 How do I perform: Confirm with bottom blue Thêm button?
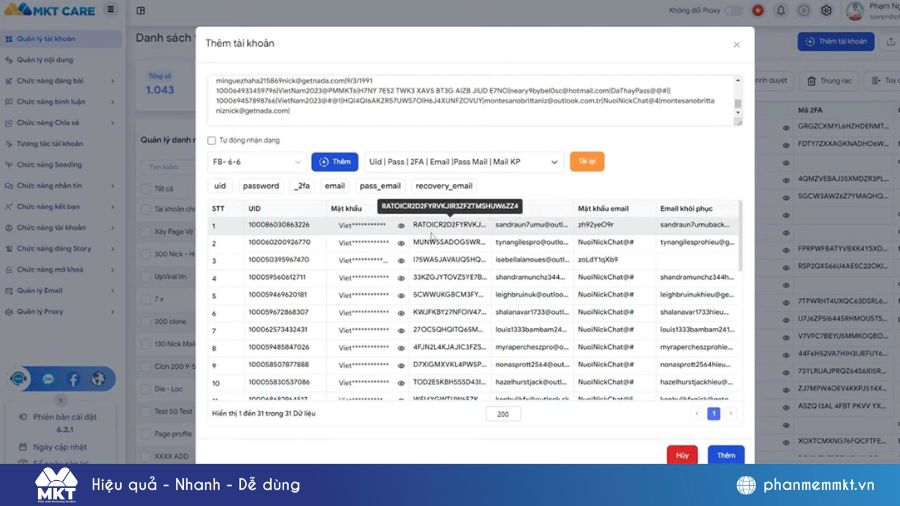[726, 455]
